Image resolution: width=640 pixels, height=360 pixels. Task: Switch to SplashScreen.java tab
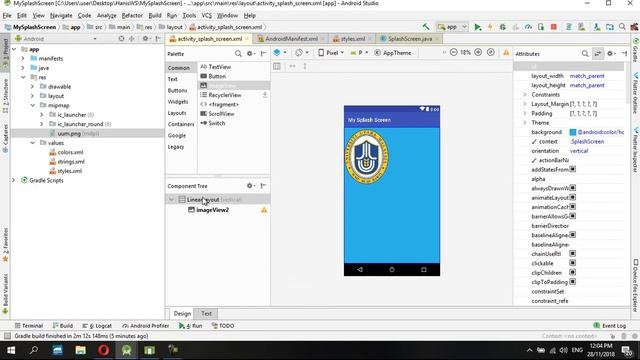(x=410, y=39)
